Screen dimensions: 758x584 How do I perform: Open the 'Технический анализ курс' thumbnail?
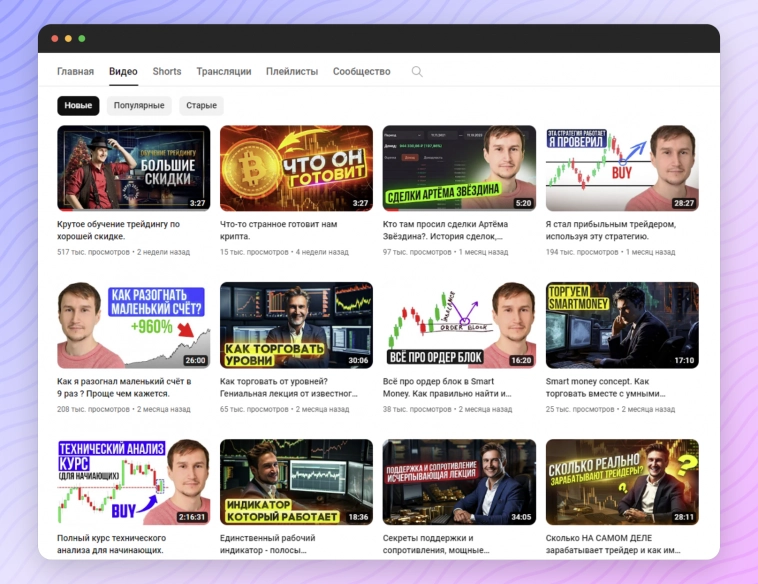tap(133, 482)
